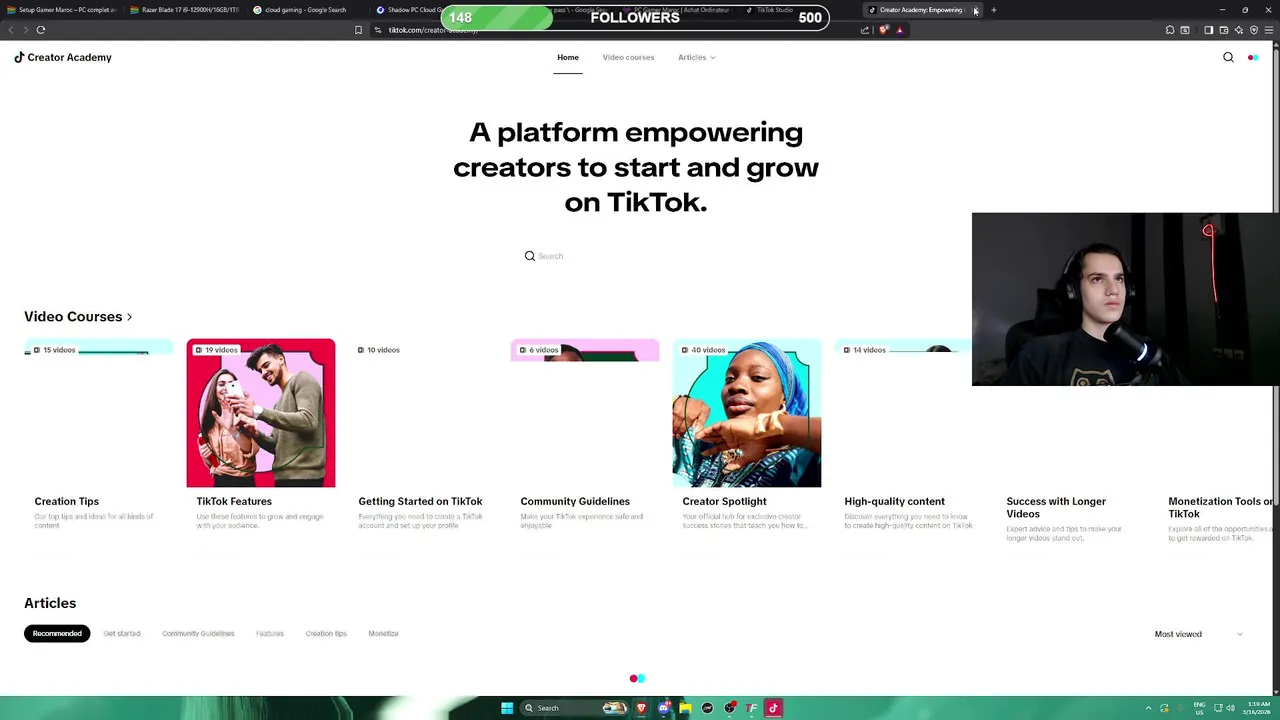The image size is (1280, 720).
Task: Open the Brave Wallet icon
Action: [1223, 30]
